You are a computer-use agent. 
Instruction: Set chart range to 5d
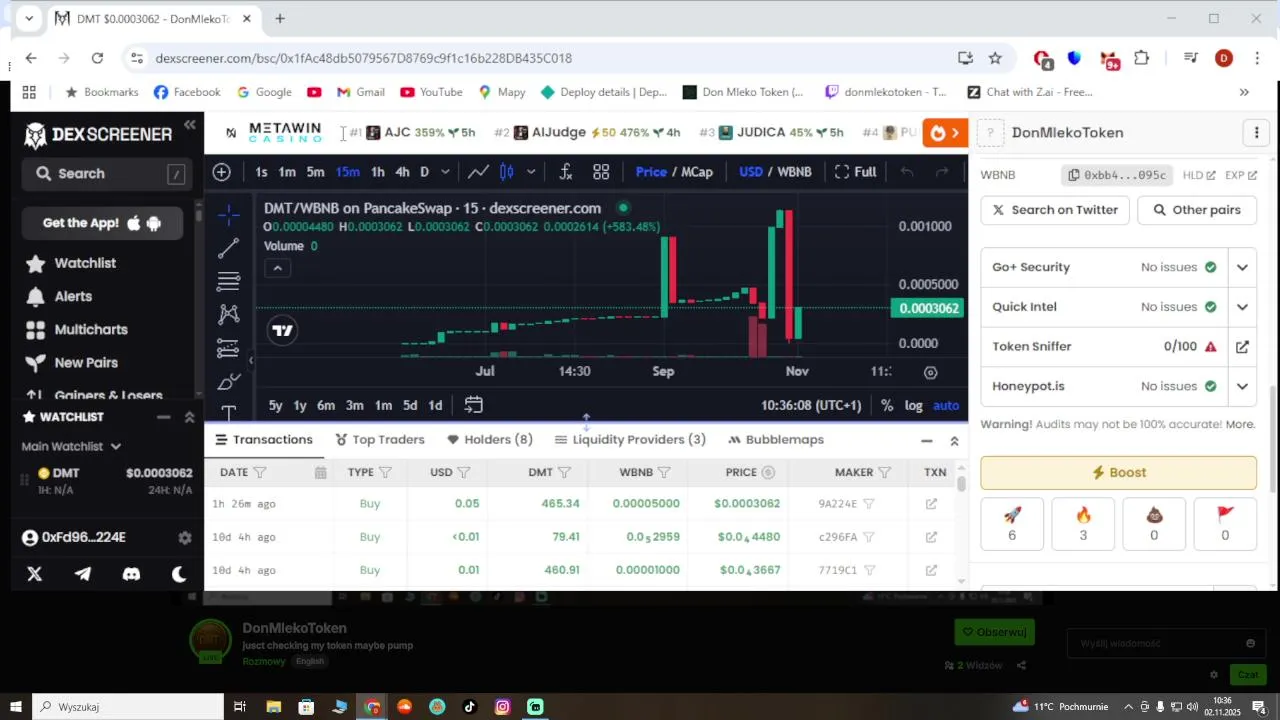click(x=410, y=405)
